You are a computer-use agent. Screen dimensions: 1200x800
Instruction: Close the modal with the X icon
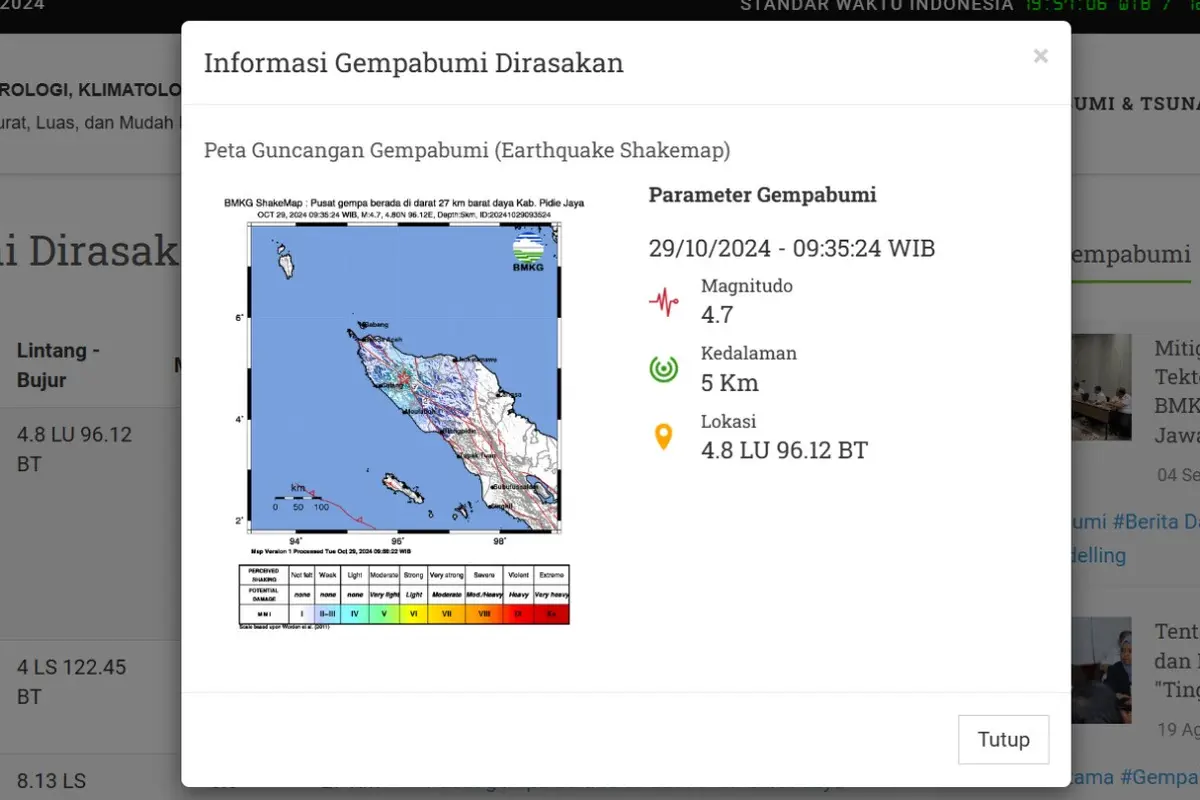click(1040, 56)
